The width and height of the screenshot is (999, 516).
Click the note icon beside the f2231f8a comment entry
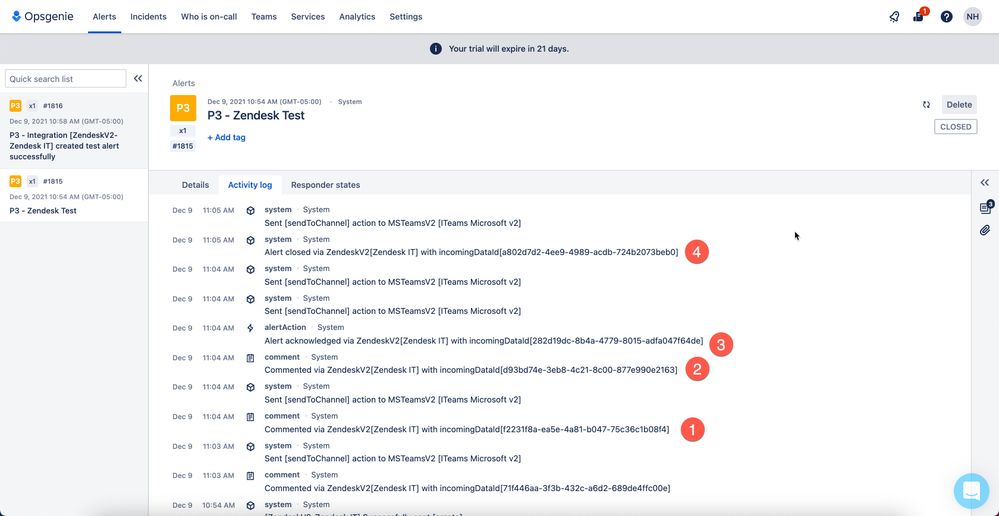click(250, 417)
